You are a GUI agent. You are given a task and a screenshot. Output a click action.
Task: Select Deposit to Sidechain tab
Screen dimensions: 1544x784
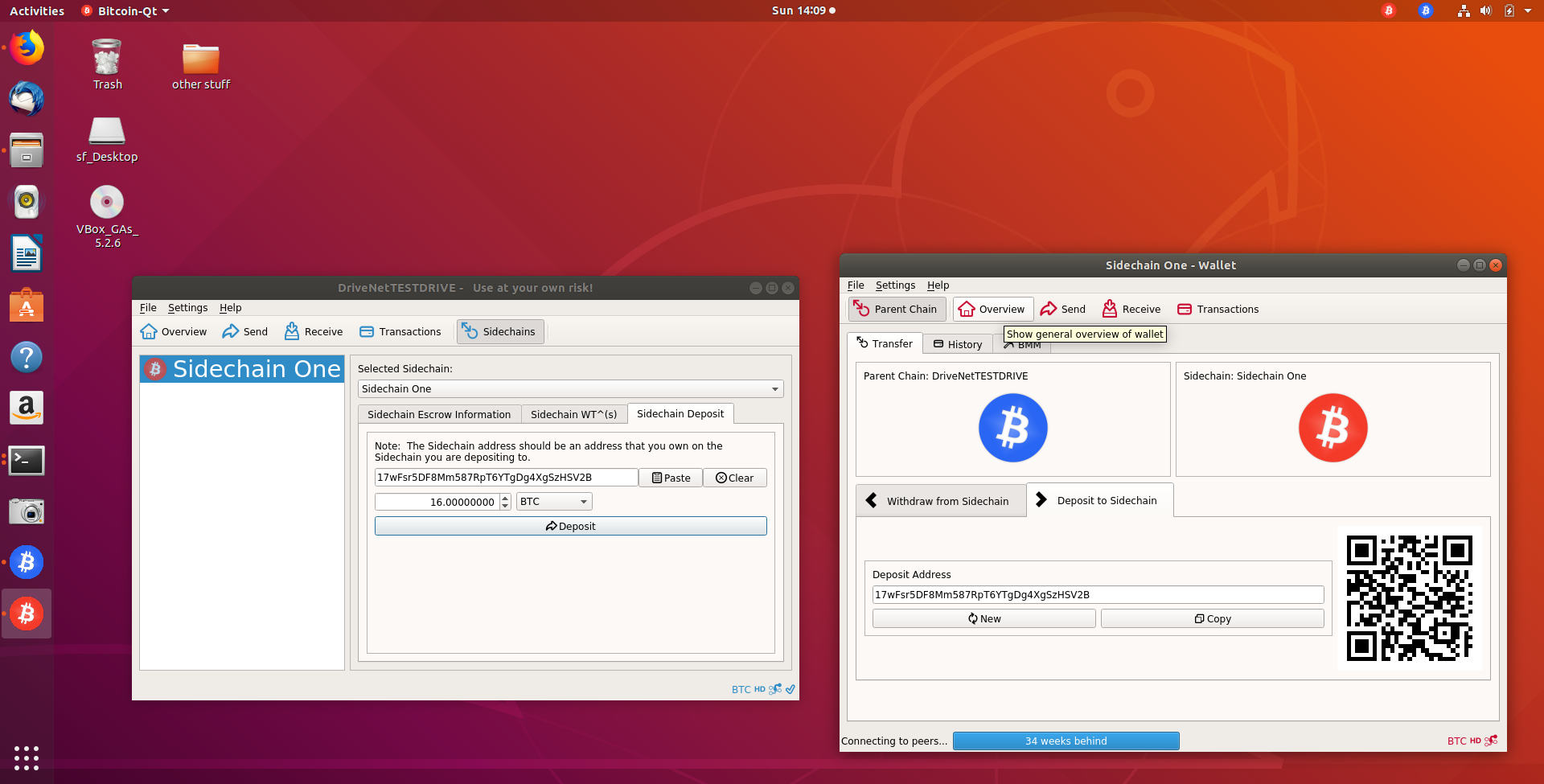tap(1100, 500)
